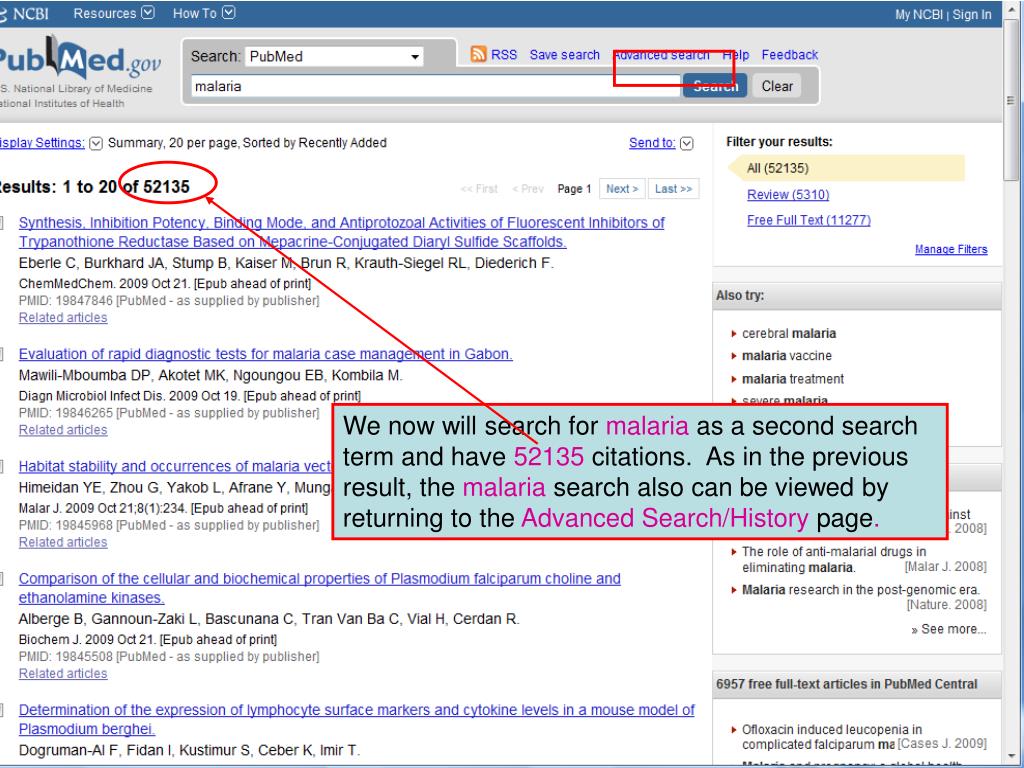Check the box next to the choline kinases article

tap(2, 579)
